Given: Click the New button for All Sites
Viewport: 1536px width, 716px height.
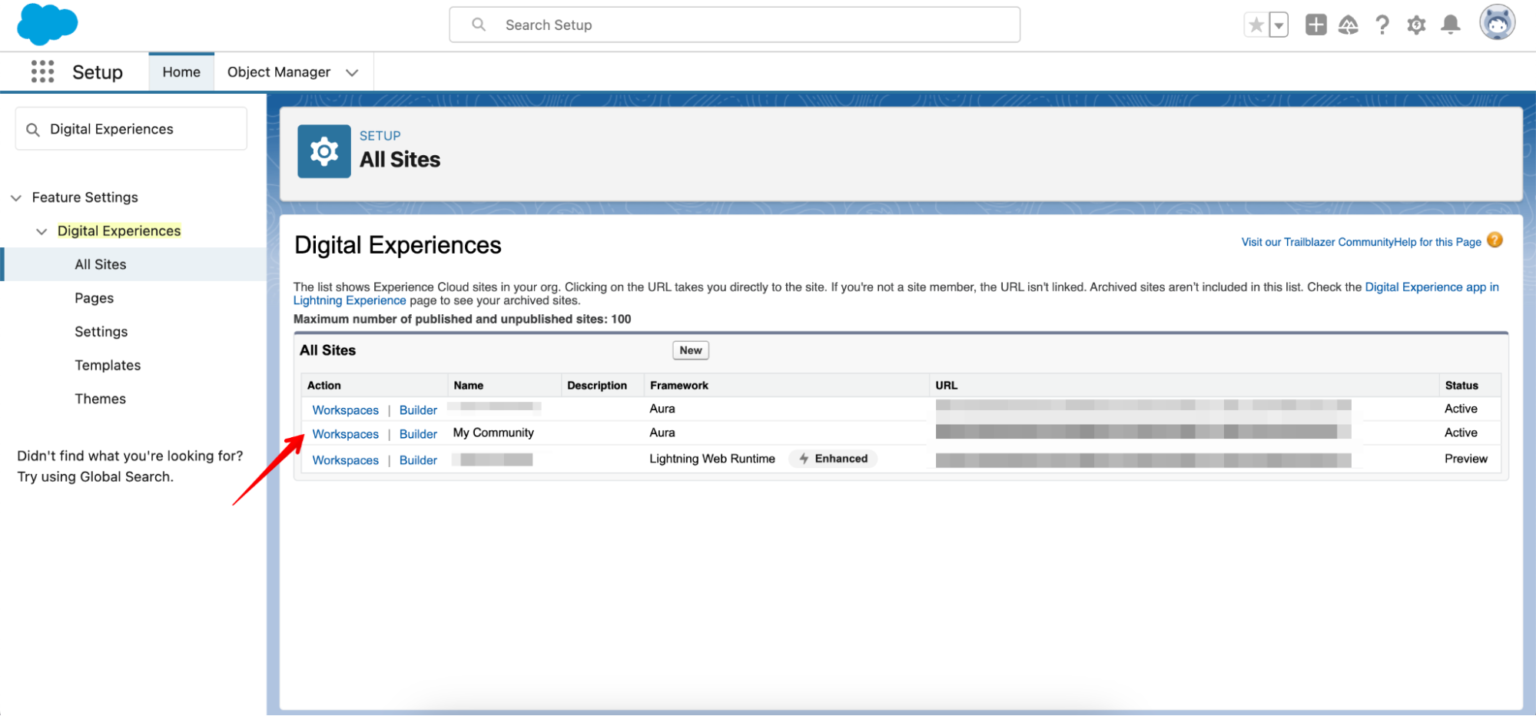Looking at the screenshot, I should coord(690,350).
